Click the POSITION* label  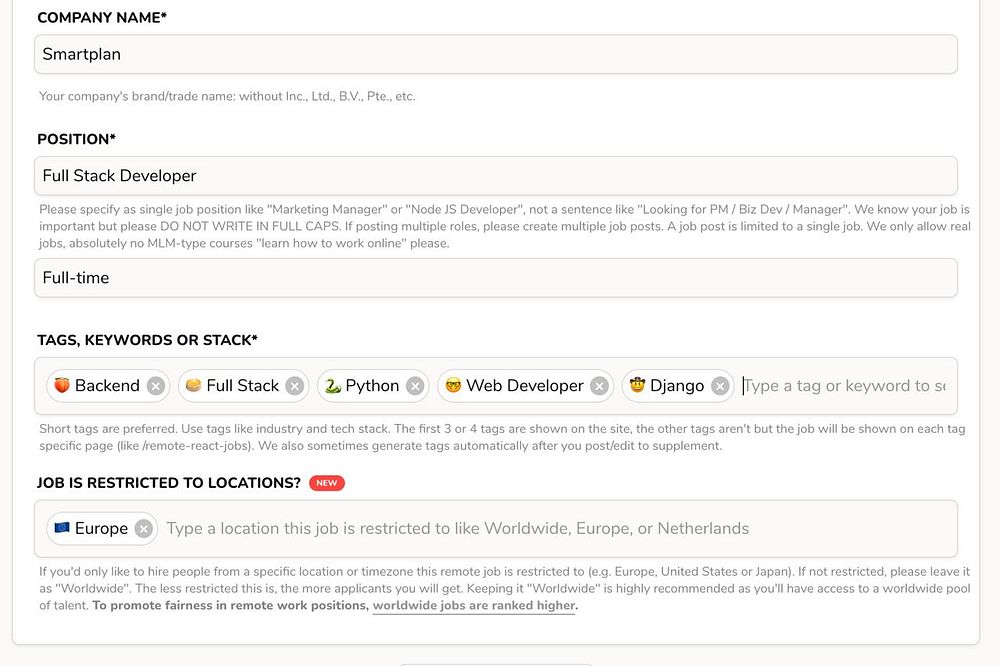pos(77,138)
